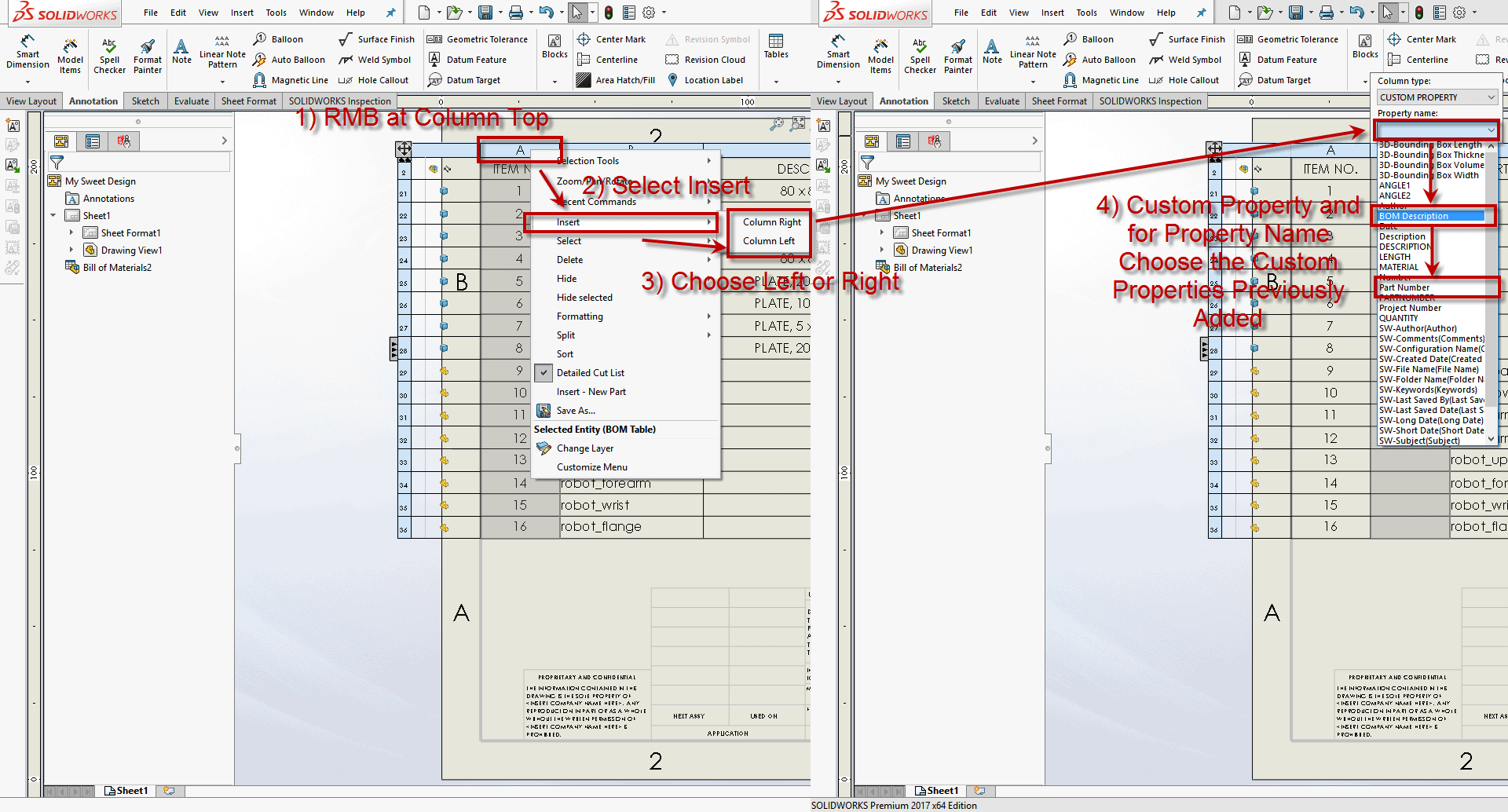The height and width of the screenshot is (812, 1508).
Task: Choose Column Right submenu item
Action: tap(772, 222)
